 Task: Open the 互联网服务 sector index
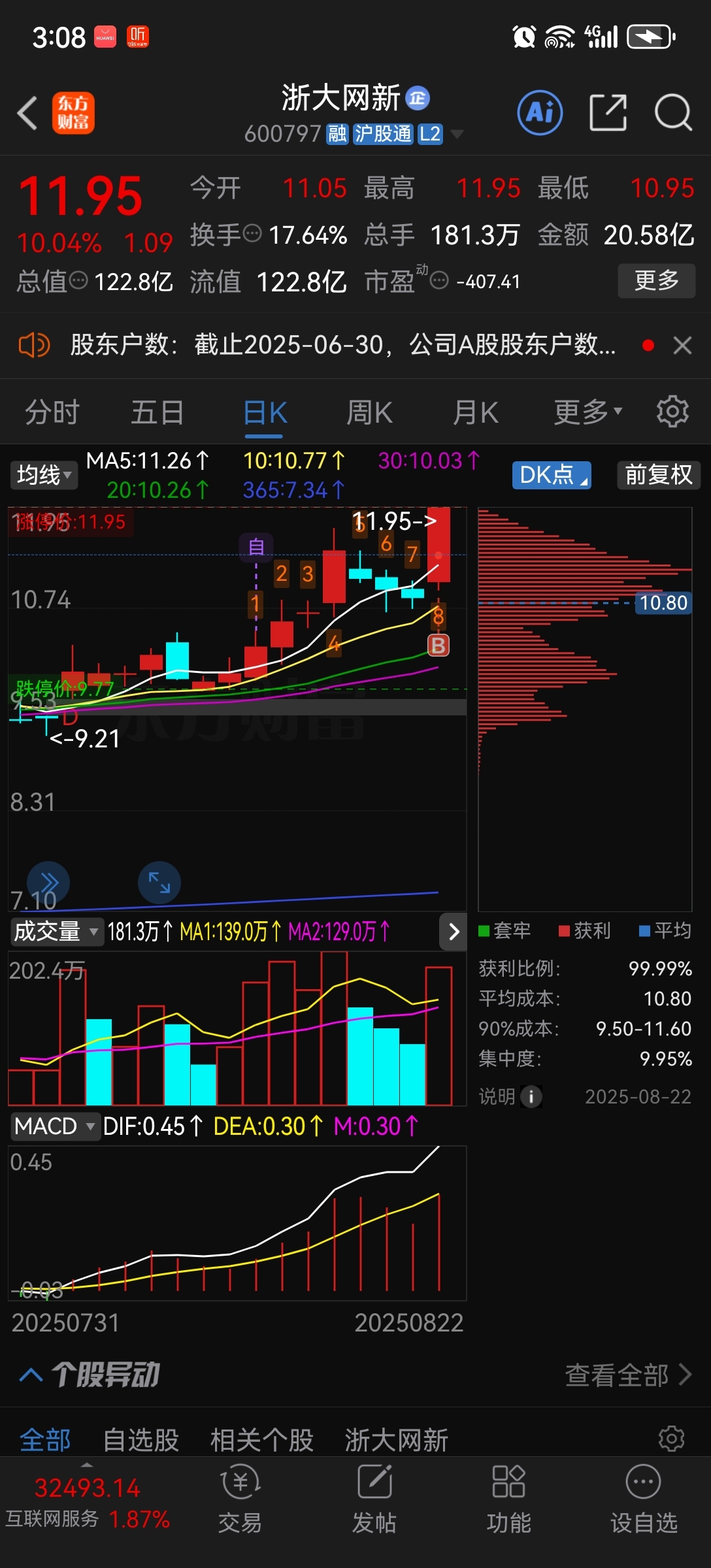coord(88,1504)
